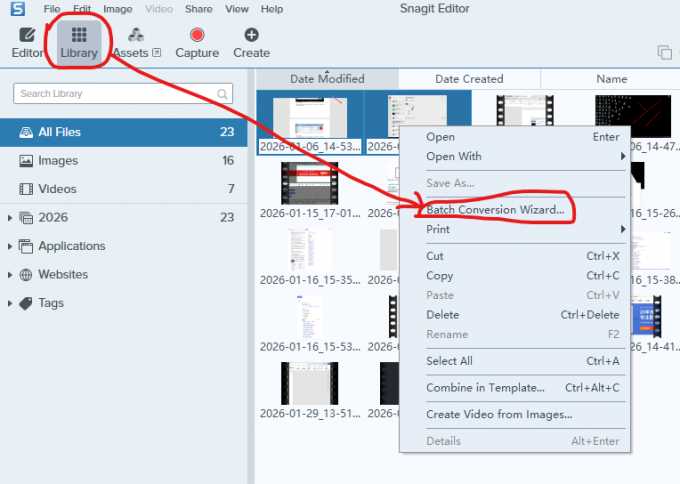Click the 2026 folder stack icon

tap(26, 218)
